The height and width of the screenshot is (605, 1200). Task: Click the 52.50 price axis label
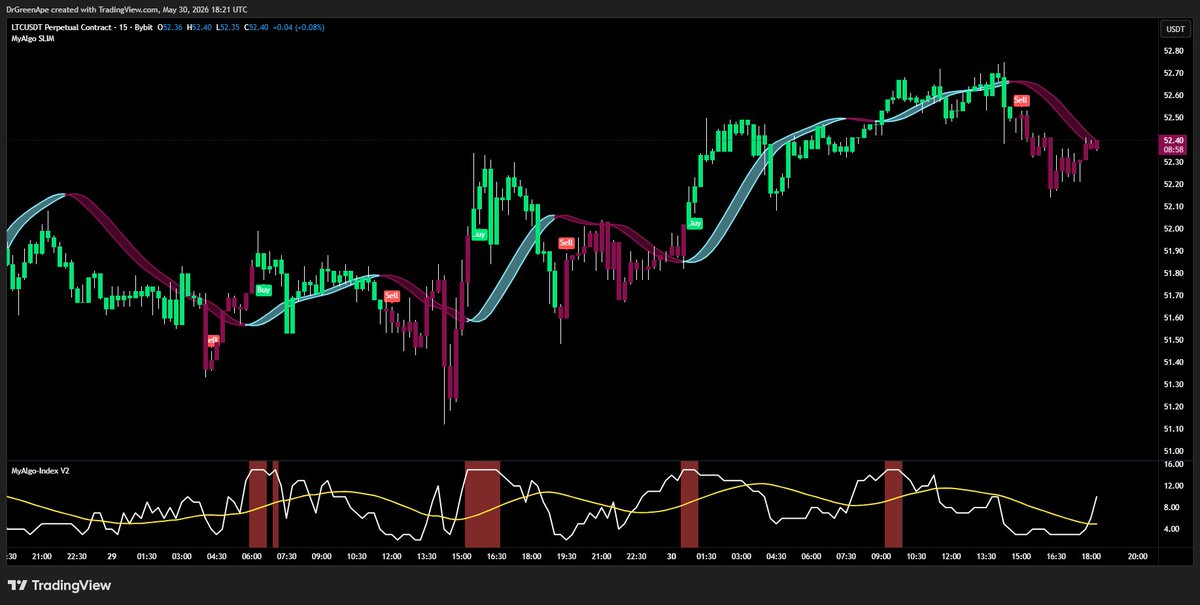1174,118
